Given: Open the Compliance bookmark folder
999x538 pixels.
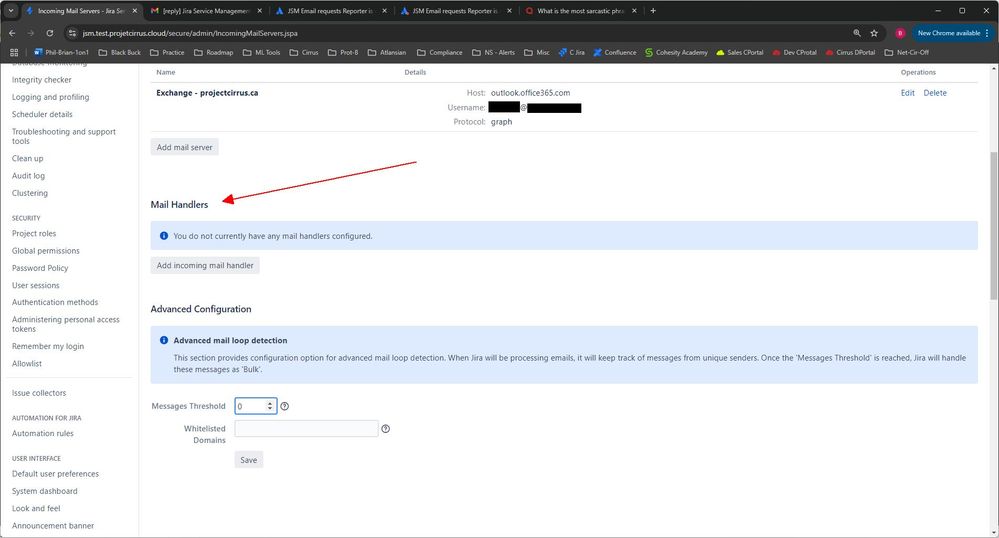Looking at the screenshot, I should [x=440, y=52].
